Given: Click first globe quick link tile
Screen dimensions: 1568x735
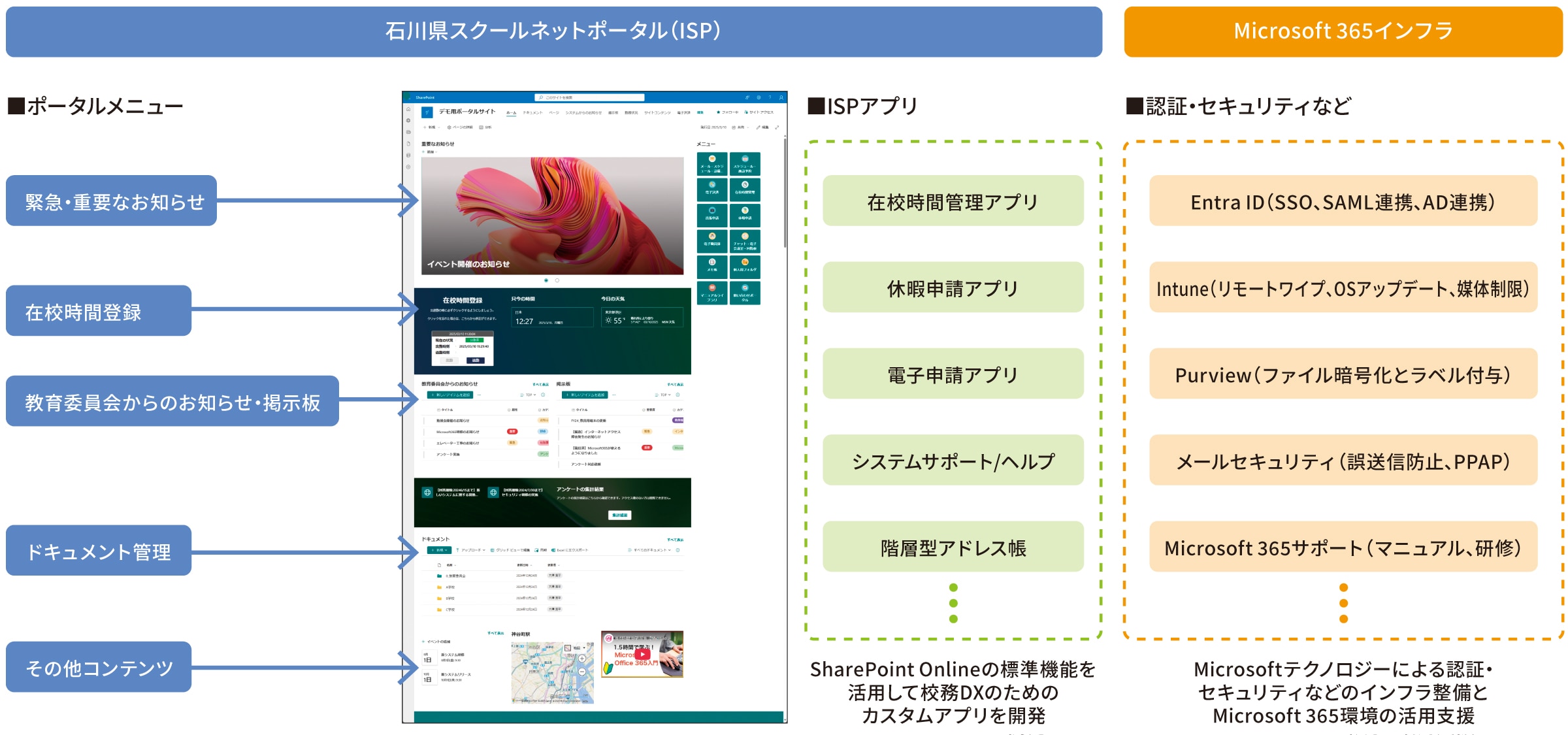Looking at the screenshot, I should pos(427,493).
